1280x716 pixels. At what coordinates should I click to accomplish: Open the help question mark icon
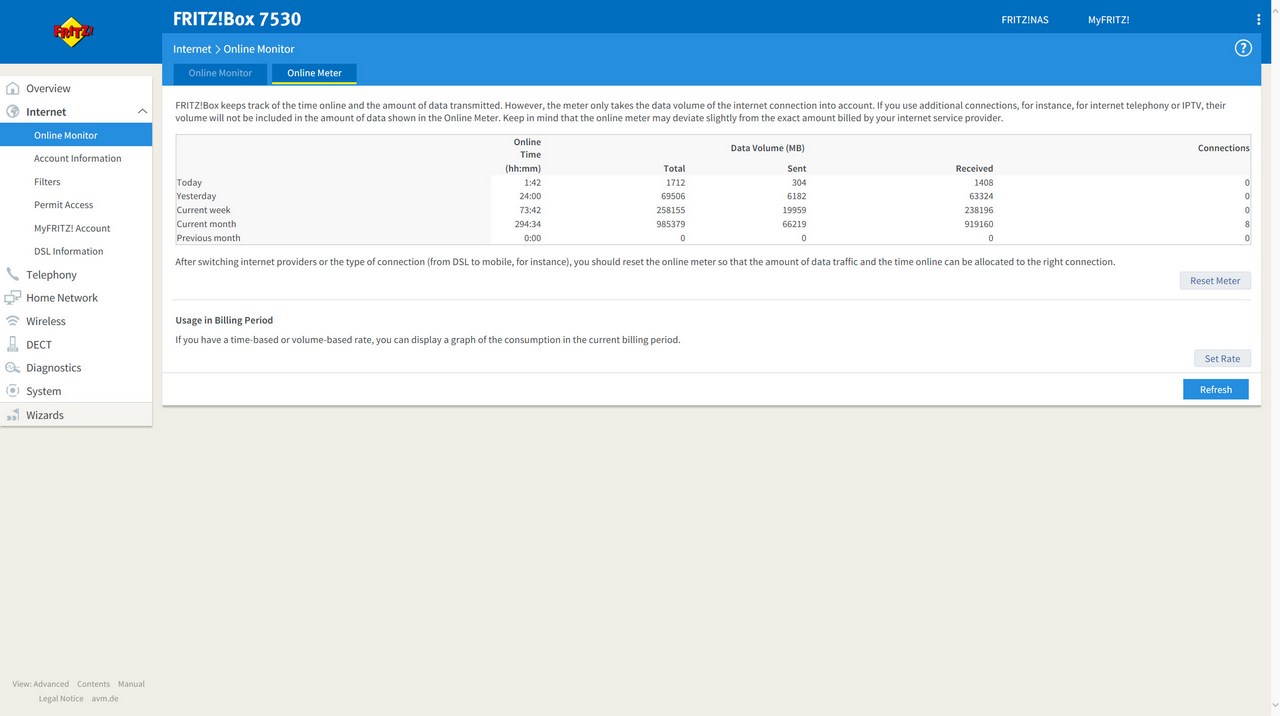[x=1243, y=48]
